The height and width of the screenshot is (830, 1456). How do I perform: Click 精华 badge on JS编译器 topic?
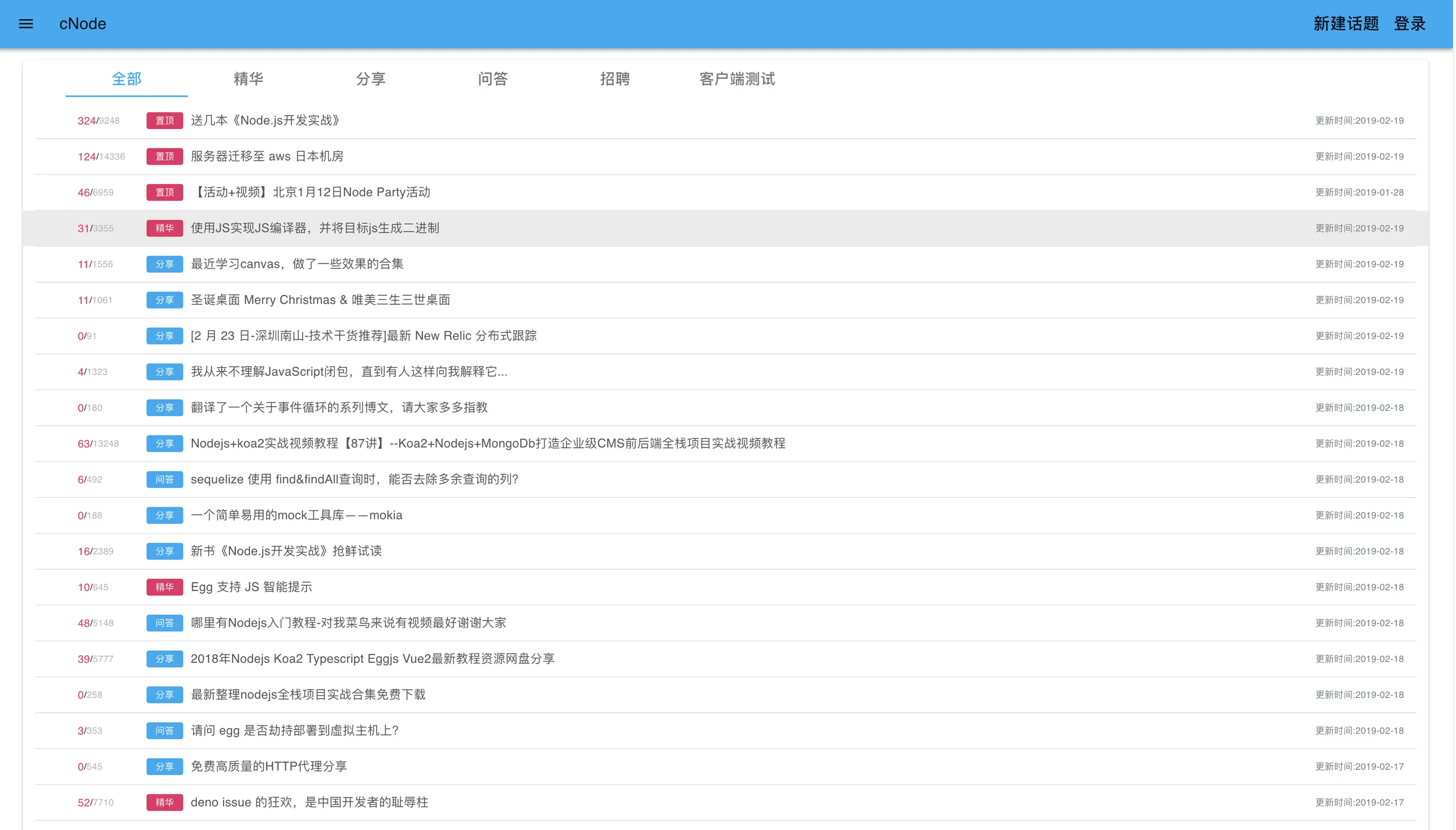pos(165,228)
